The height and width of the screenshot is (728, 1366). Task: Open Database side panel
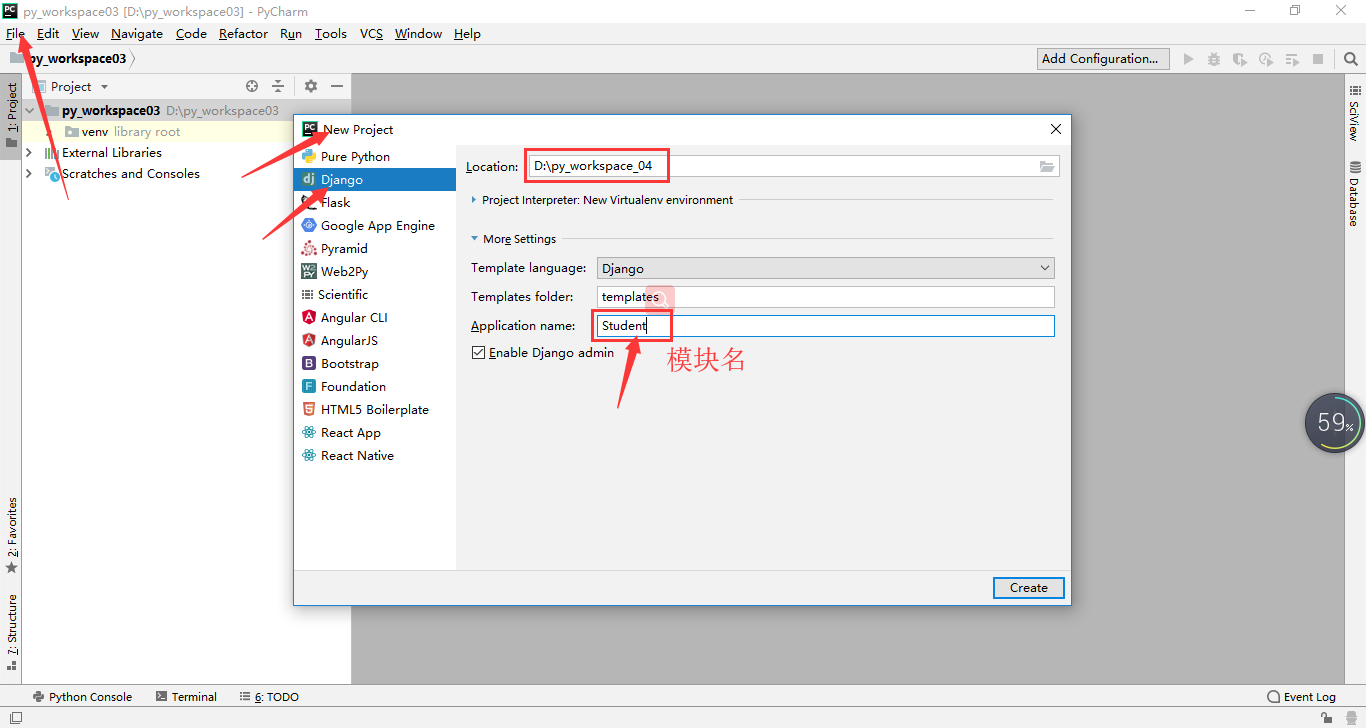pyautogui.click(x=1355, y=193)
